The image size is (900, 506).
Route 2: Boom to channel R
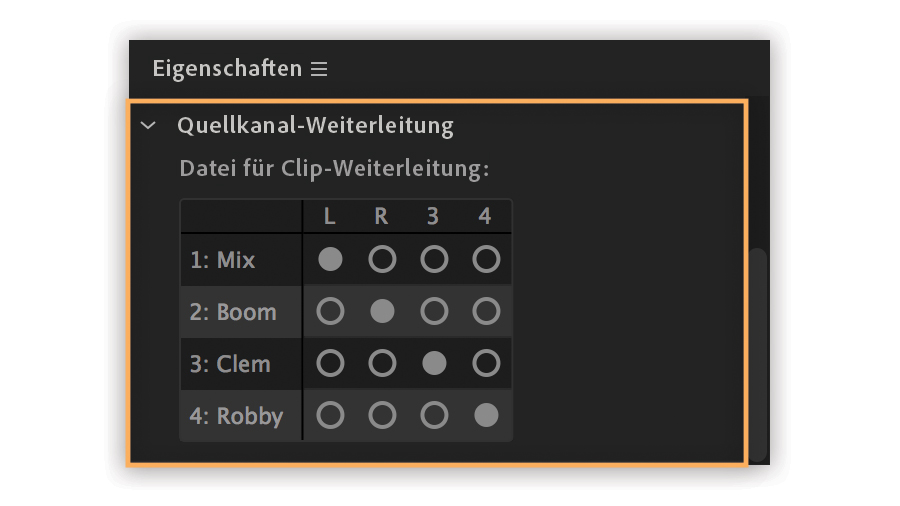382,312
